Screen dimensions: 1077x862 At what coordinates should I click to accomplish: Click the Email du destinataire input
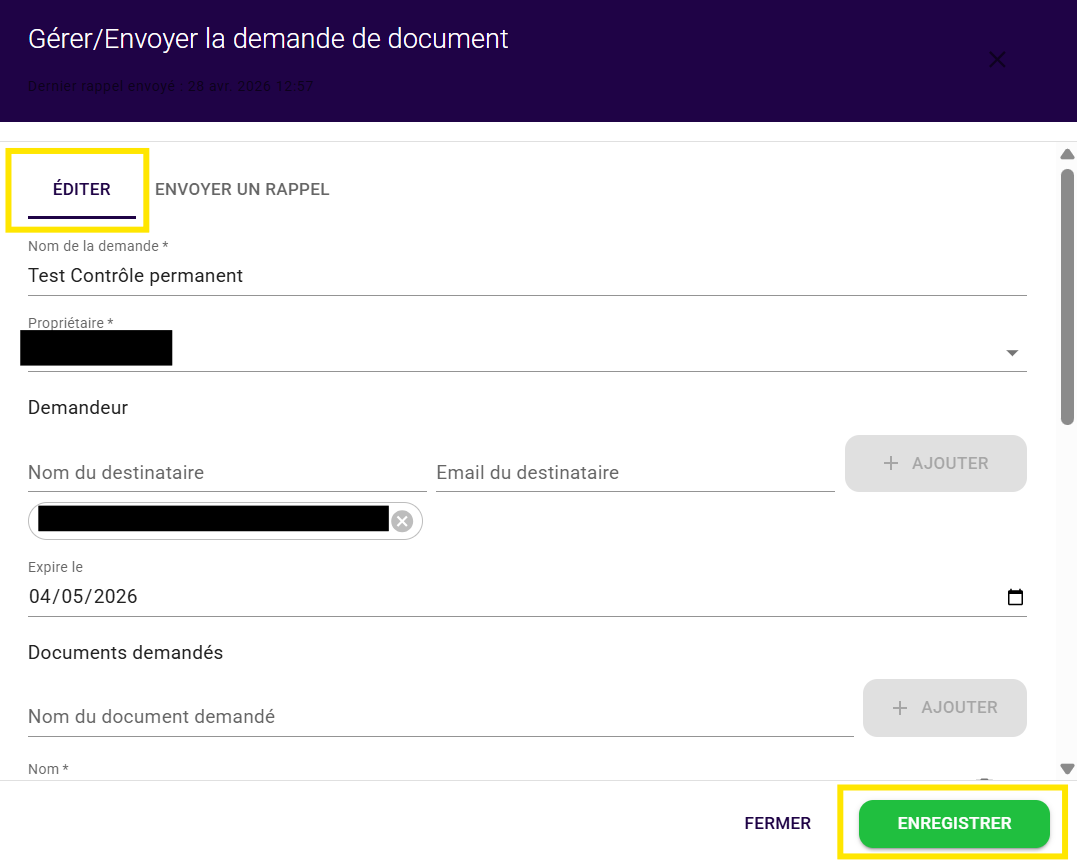tap(635, 473)
